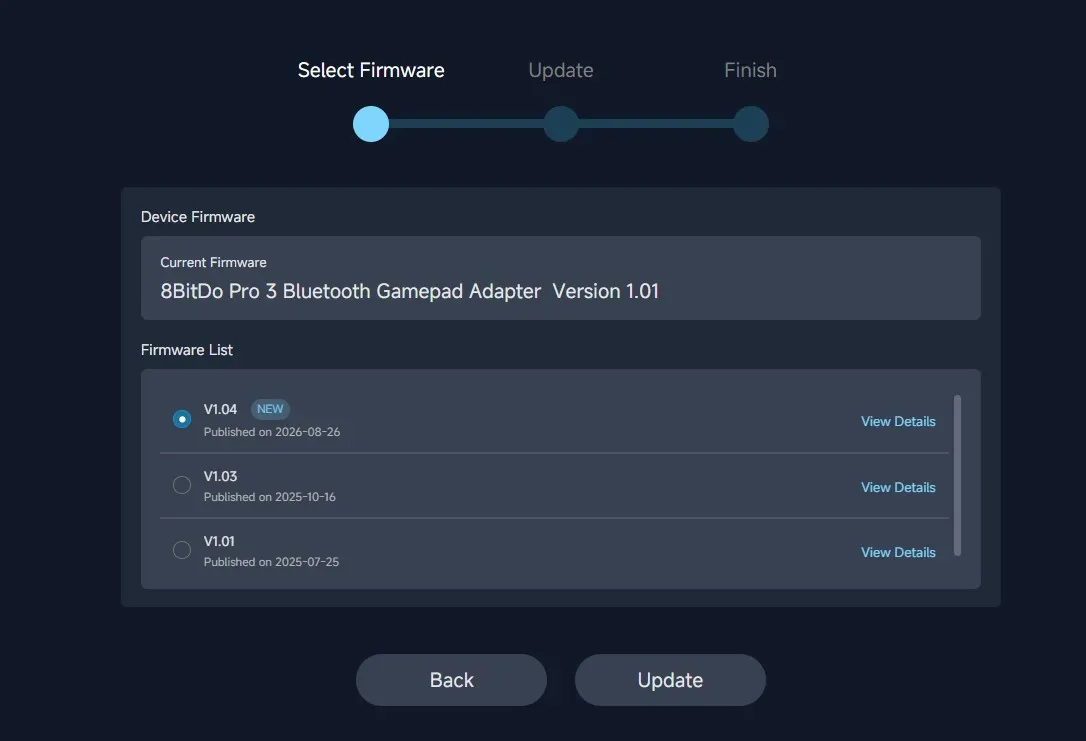Open View Details for V1.01
This screenshot has width=1086, height=741.
coord(898,552)
